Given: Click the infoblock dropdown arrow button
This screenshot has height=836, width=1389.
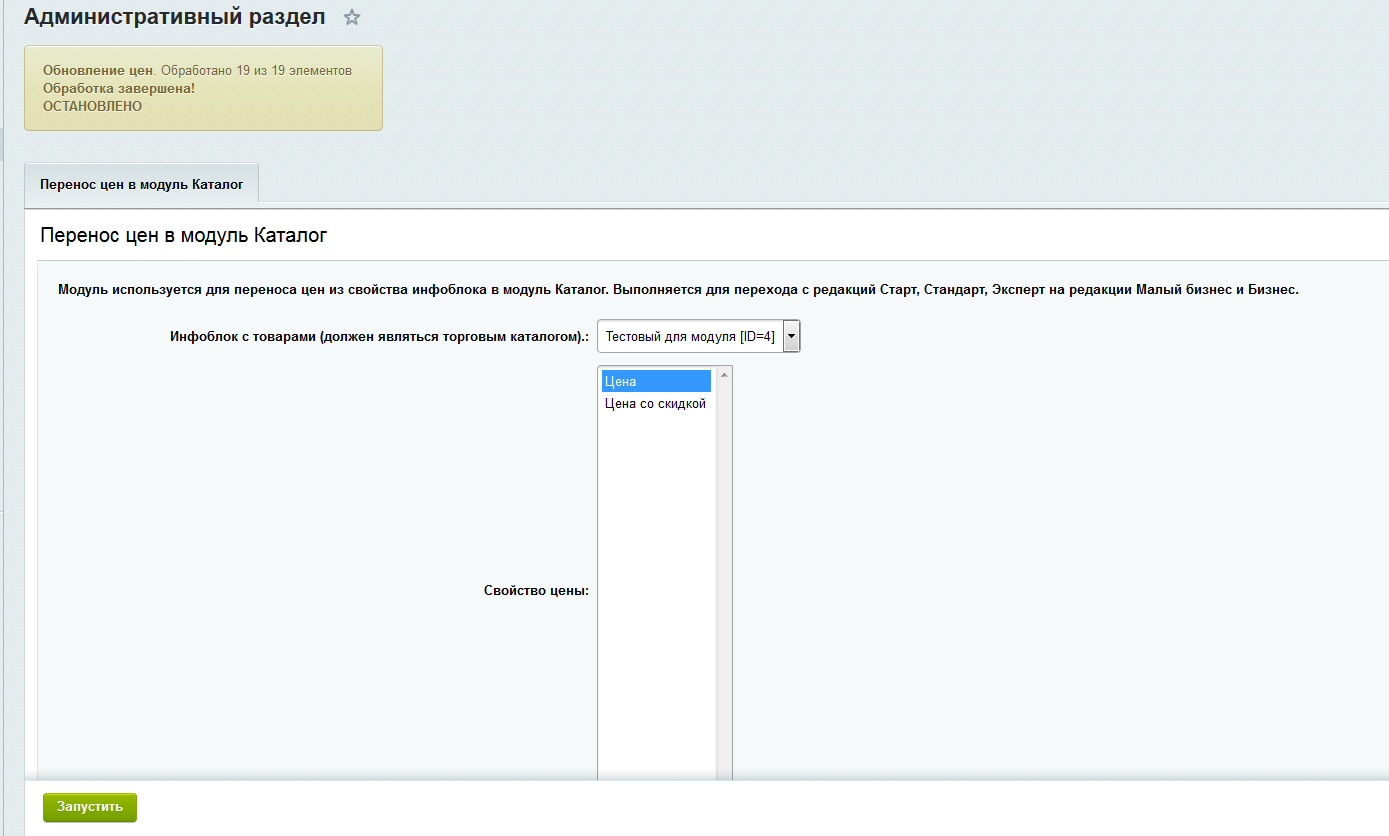Looking at the screenshot, I should (x=791, y=337).
